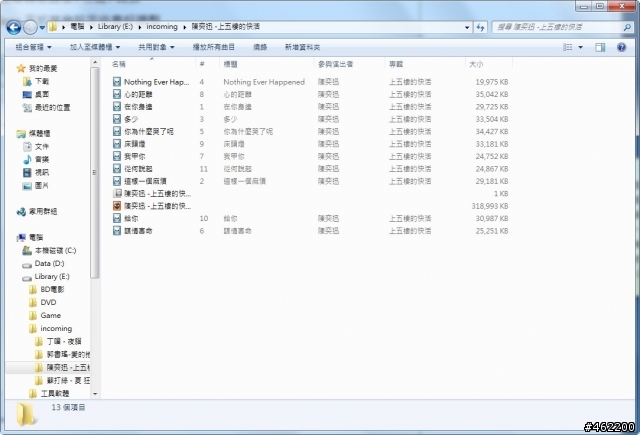Select Library (E:) in navigation tree
Image resolution: width=640 pixels, height=435 pixels.
tap(52, 276)
